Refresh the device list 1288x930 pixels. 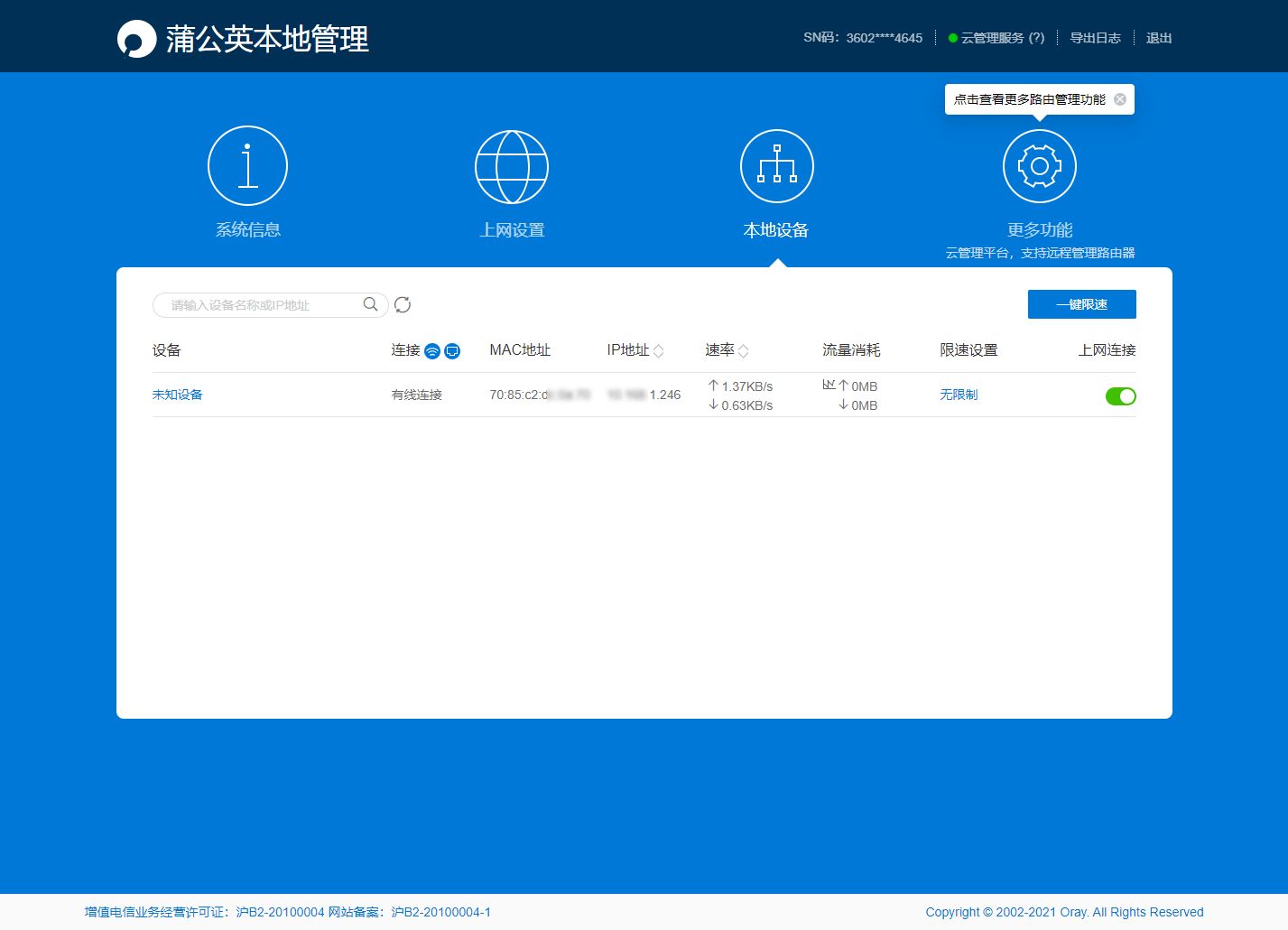click(403, 304)
